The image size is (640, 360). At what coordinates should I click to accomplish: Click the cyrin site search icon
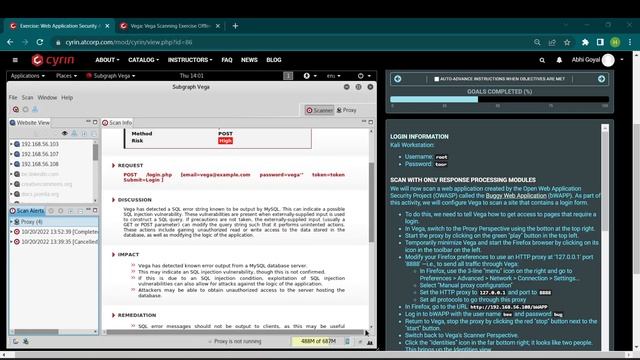(x=542, y=60)
